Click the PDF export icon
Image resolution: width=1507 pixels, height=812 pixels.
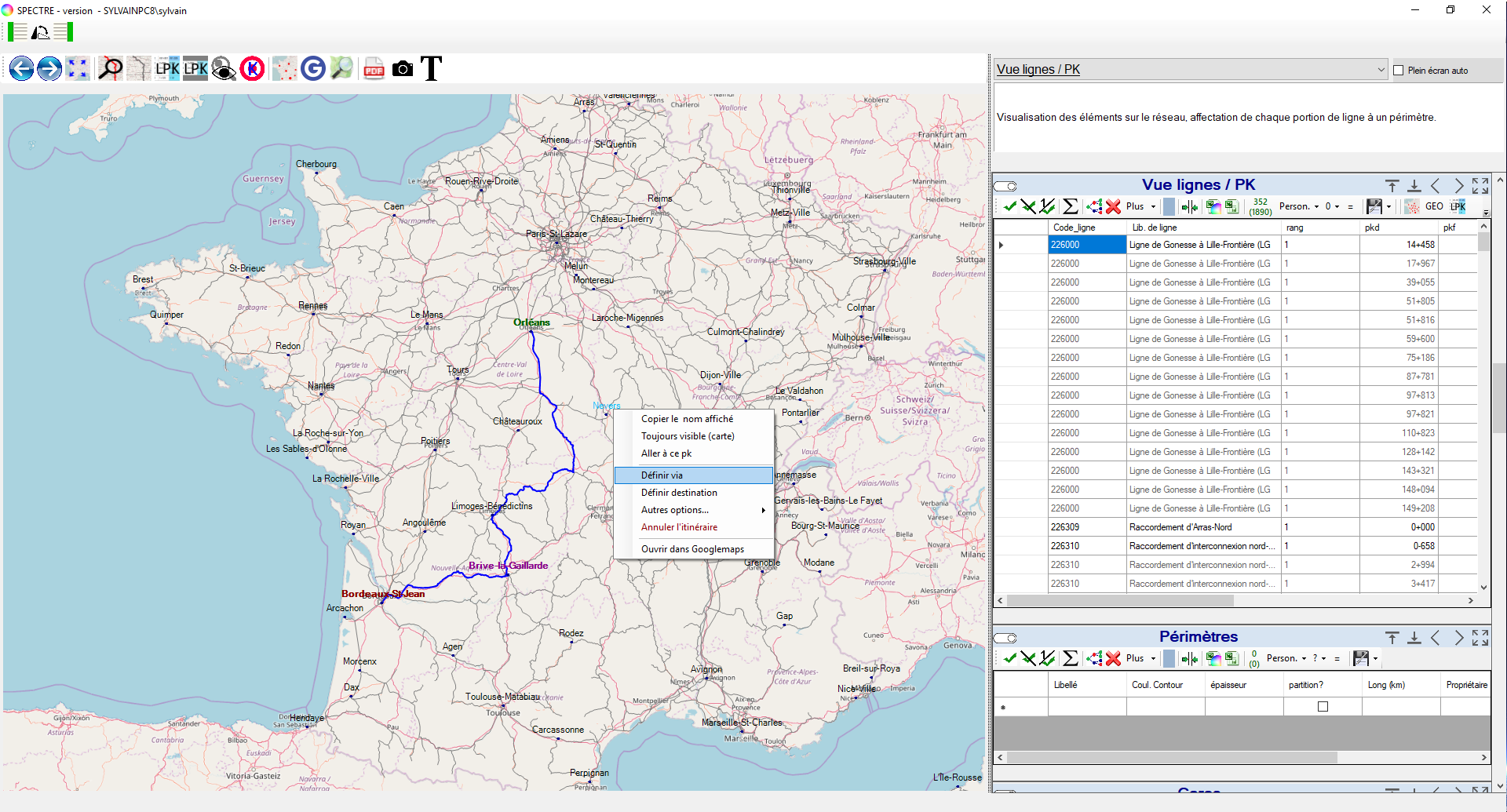tap(374, 69)
